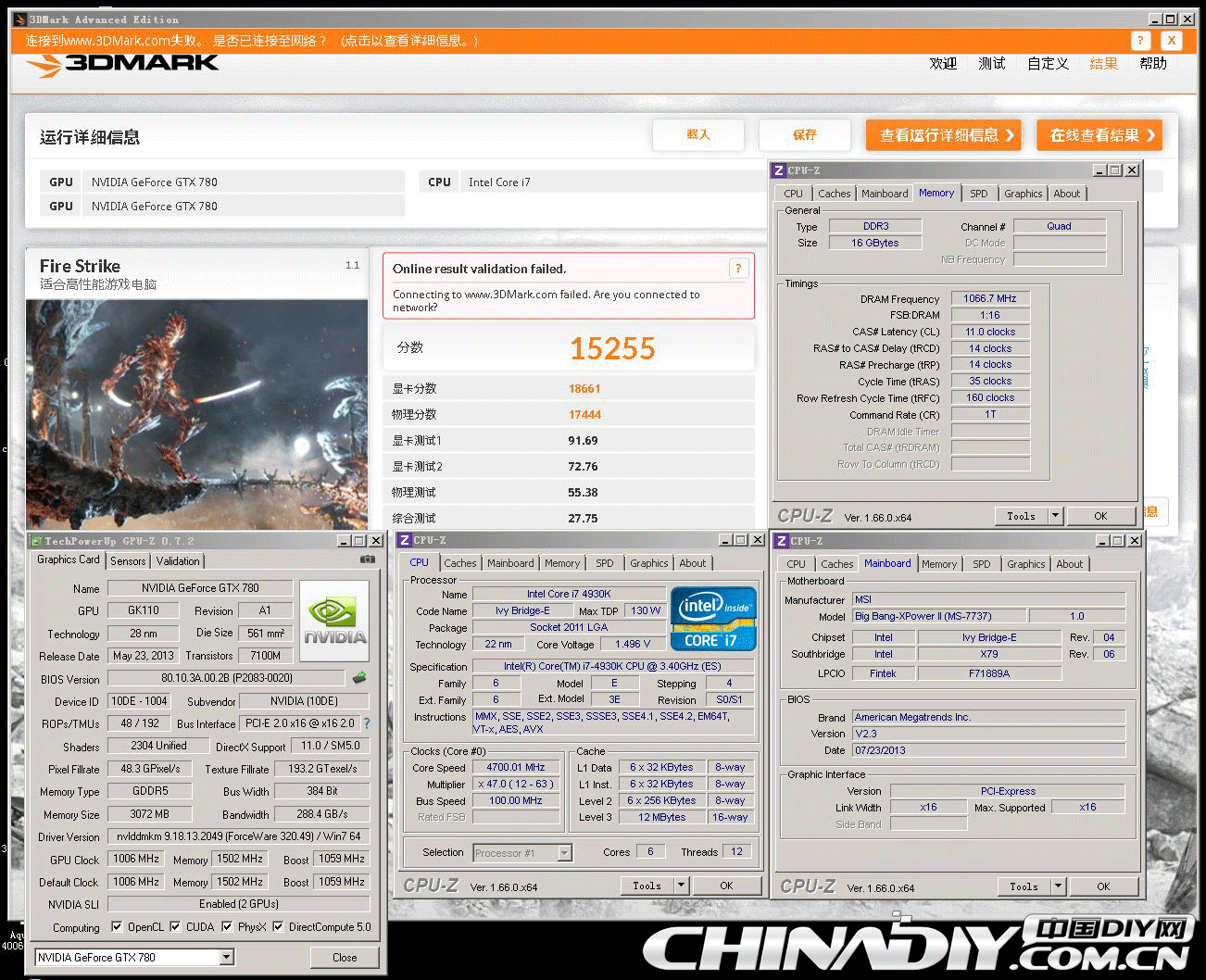Open Tools dropdown arrow in CPU-Z Mainboard window

pos(1058,886)
